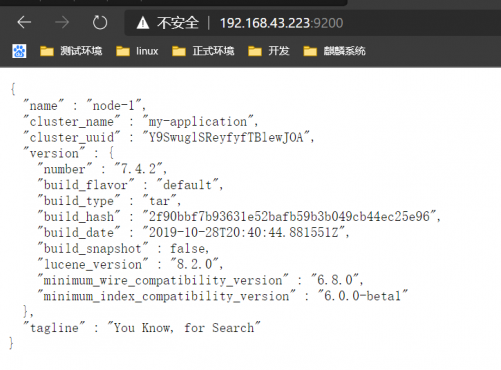Click the "6.8.0" wire compatibility value
Viewport: 501px width, 370px height.
[x=336, y=280]
